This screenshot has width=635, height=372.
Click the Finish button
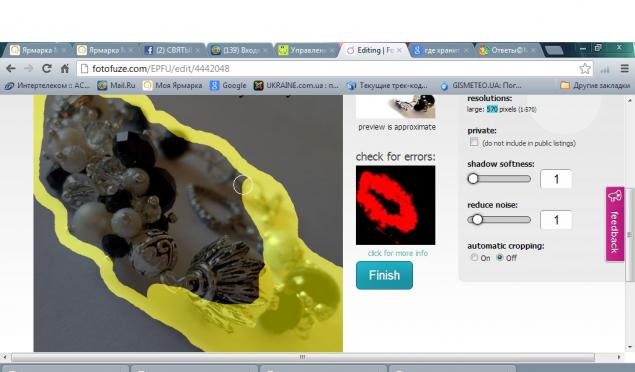(384, 275)
